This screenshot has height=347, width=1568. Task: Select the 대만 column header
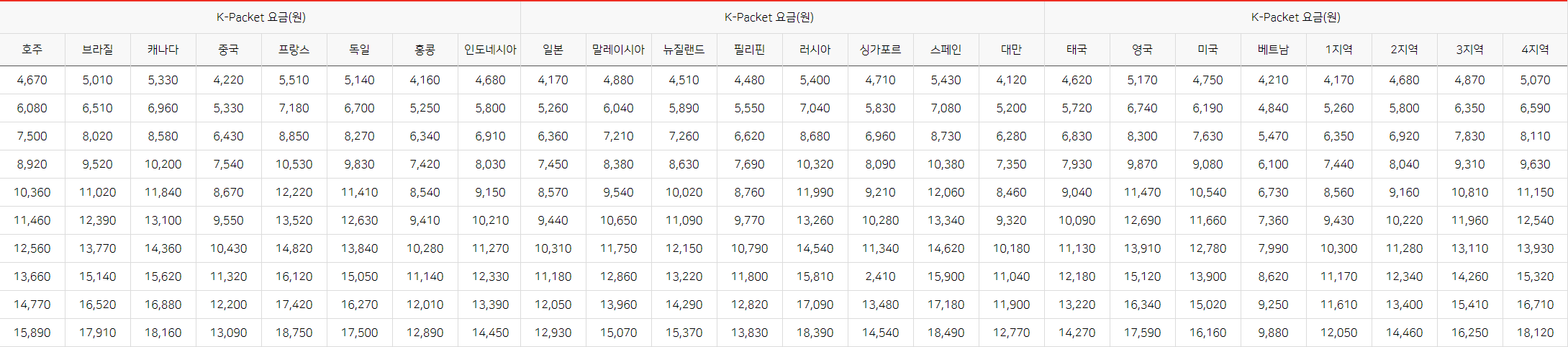point(1011,50)
